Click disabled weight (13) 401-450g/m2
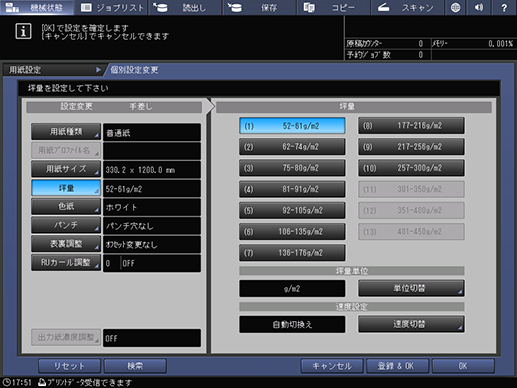 pyautogui.click(x=411, y=231)
